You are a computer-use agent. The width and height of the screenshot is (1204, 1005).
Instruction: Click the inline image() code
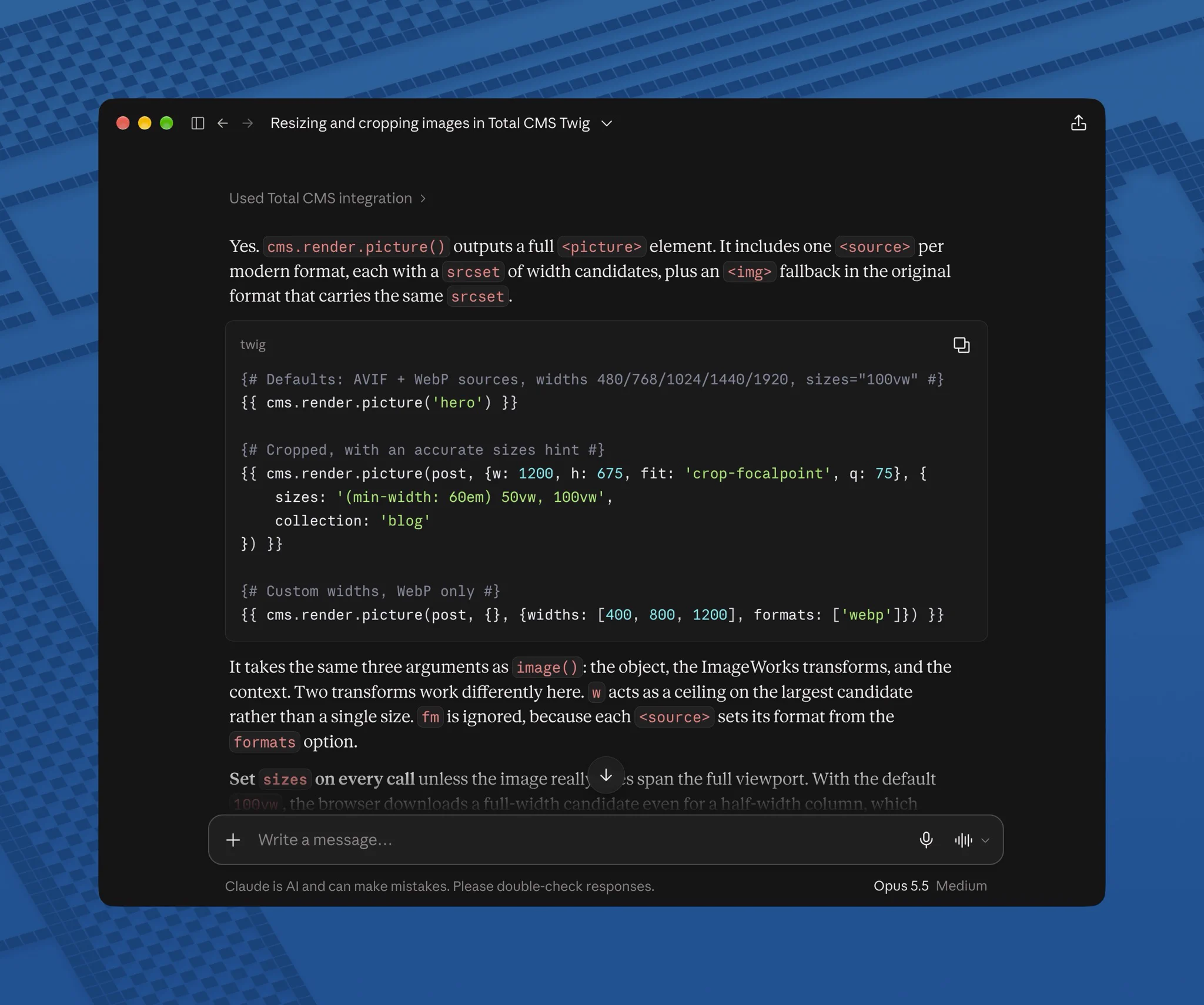[547, 667]
